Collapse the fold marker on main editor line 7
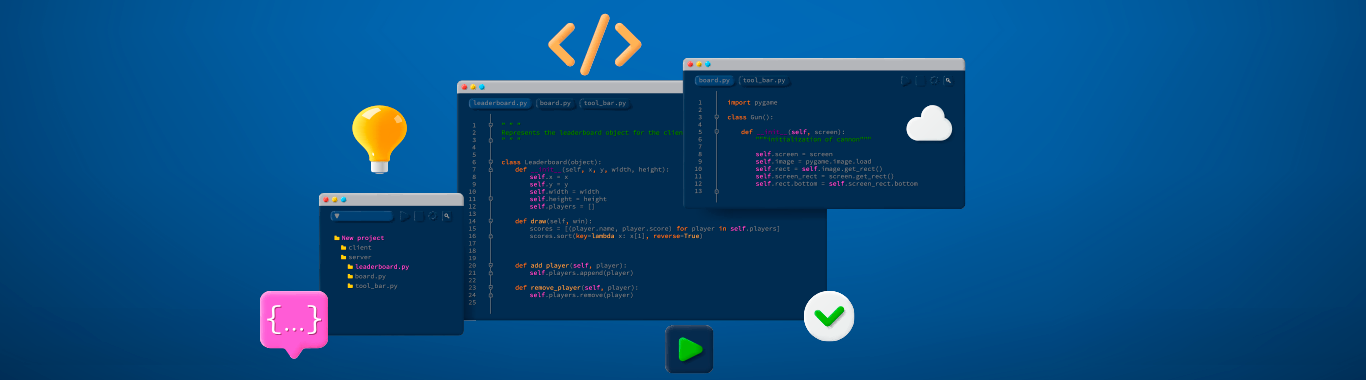The height and width of the screenshot is (380, 1366). [491, 170]
